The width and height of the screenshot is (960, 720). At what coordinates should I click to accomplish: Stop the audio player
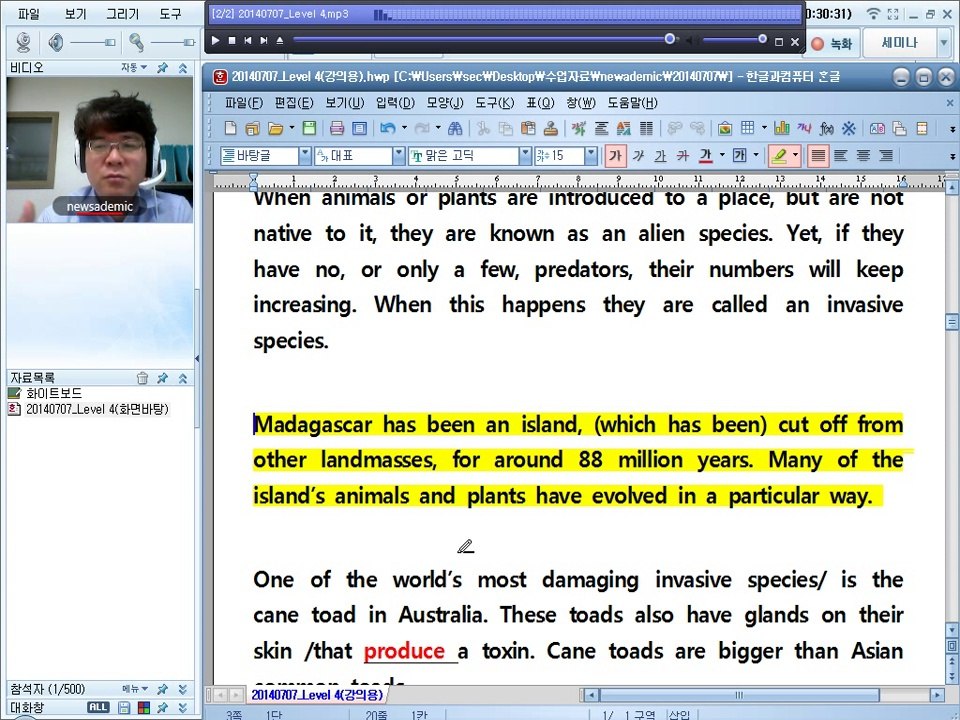click(x=231, y=40)
